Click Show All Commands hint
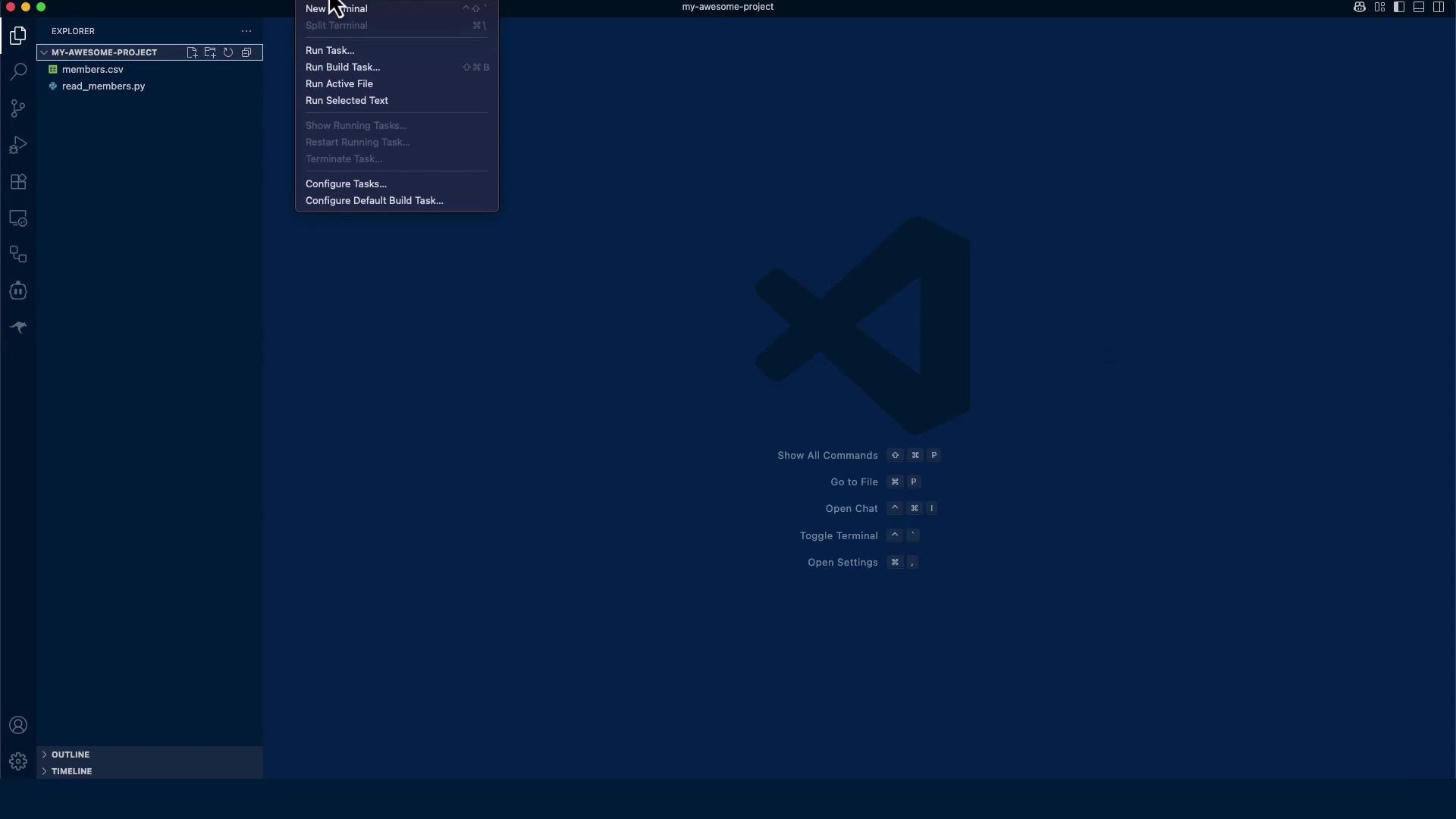The width and height of the screenshot is (1456, 819). coord(827,456)
